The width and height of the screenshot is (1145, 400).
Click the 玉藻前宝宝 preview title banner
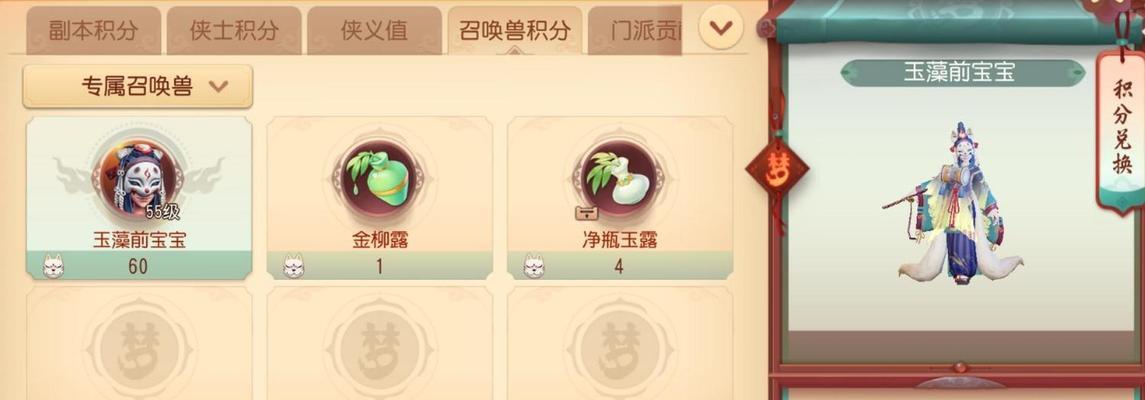click(x=962, y=72)
